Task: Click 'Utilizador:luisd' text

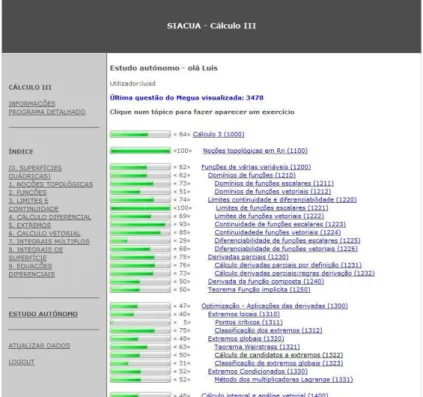Action: (133, 84)
